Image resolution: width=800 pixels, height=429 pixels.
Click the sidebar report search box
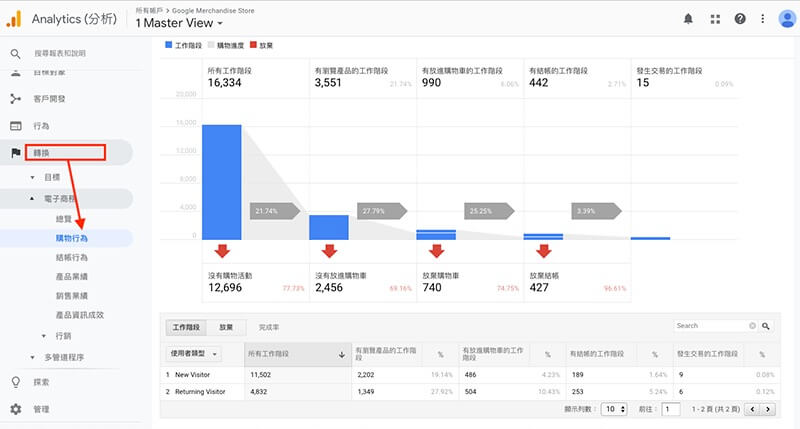pyautogui.click(x=60, y=54)
